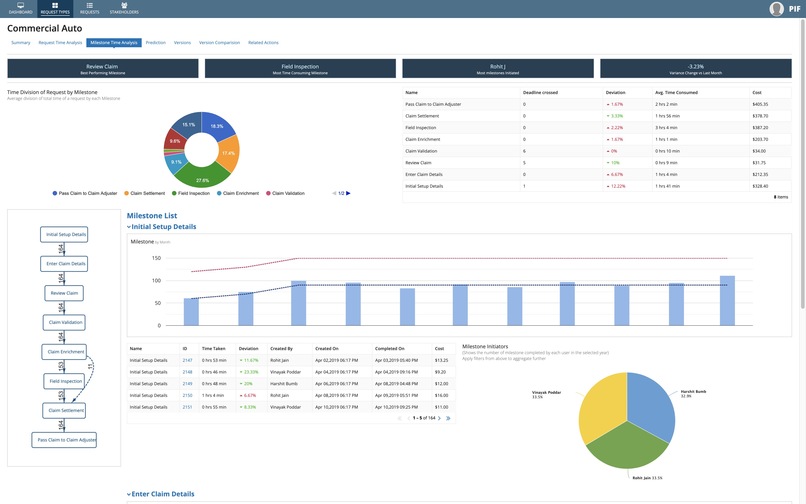Image resolution: width=806 pixels, height=504 pixels.
Task: Open the Related Actions tab
Action: [x=263, y=43]
